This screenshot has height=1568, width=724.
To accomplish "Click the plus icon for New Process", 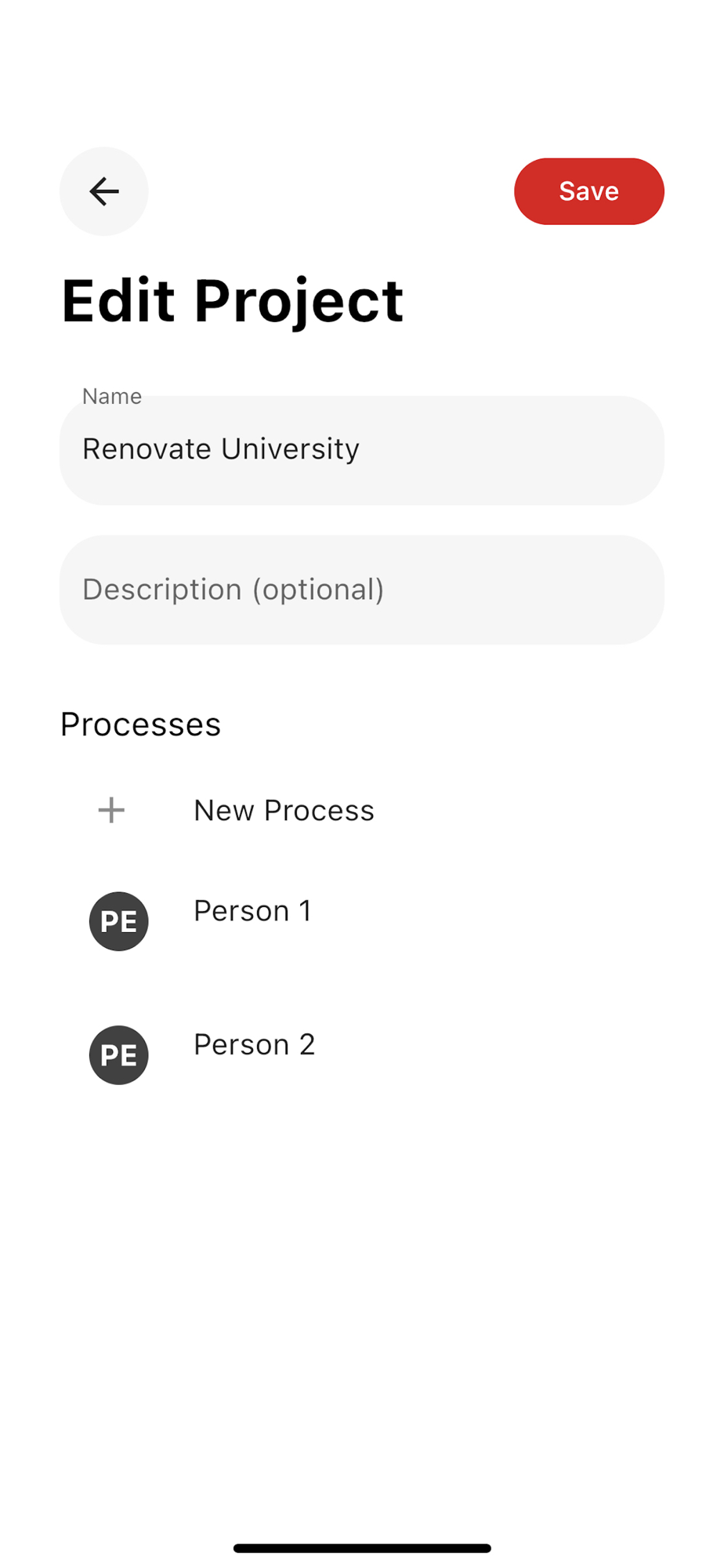I will click(x=111, y=810).
